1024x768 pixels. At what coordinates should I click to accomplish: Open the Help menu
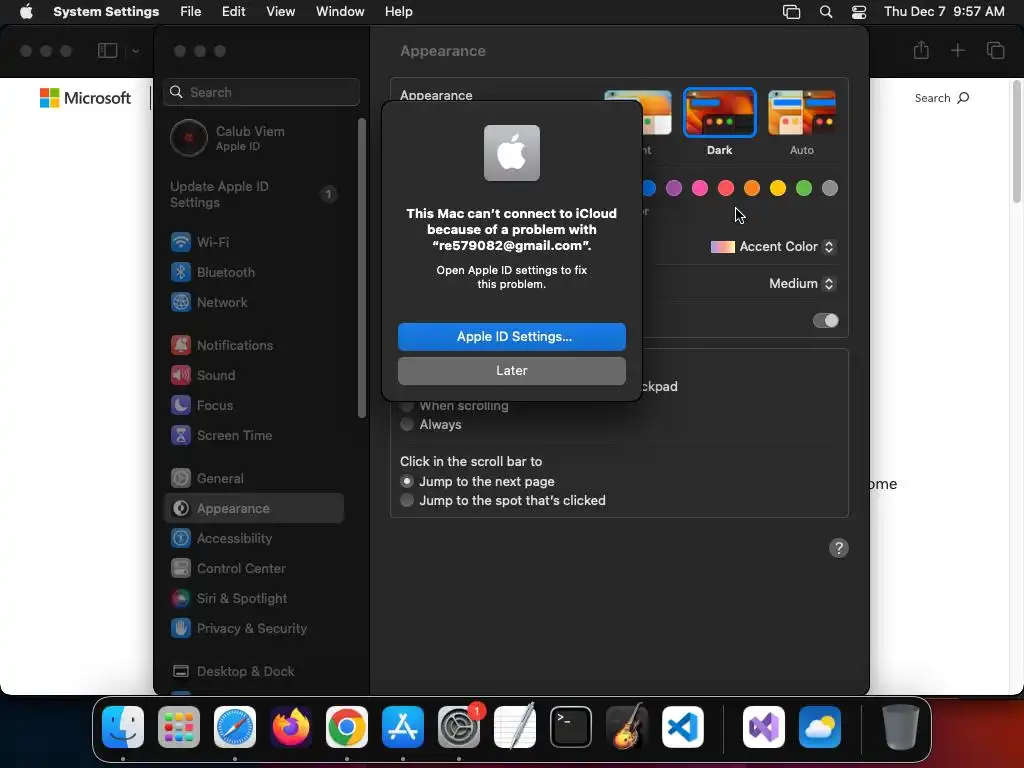398,12
